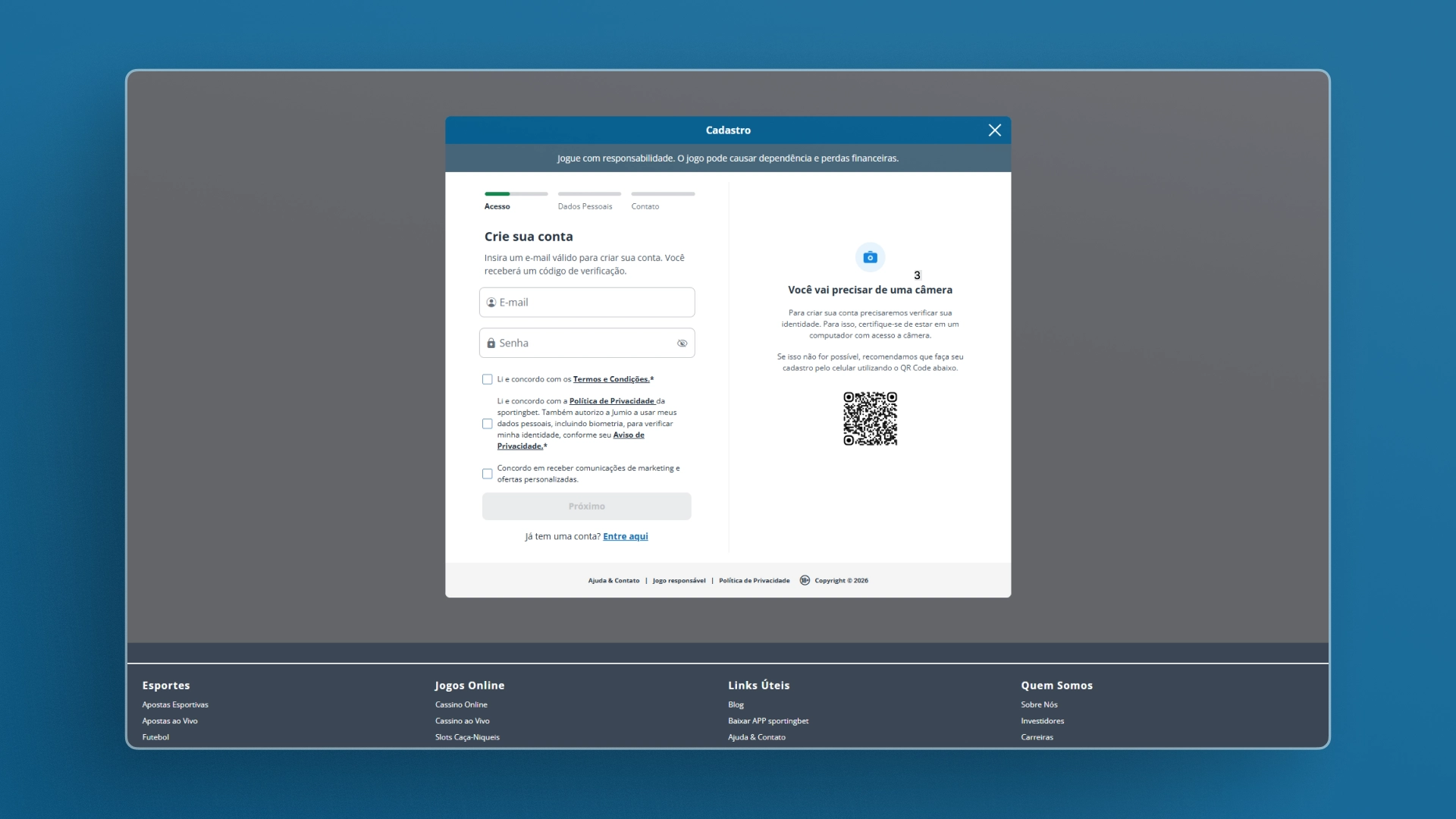Click the blue camera icon
Image resolution: width=1456 pixels, height=819 pixels.
point(870,258)
